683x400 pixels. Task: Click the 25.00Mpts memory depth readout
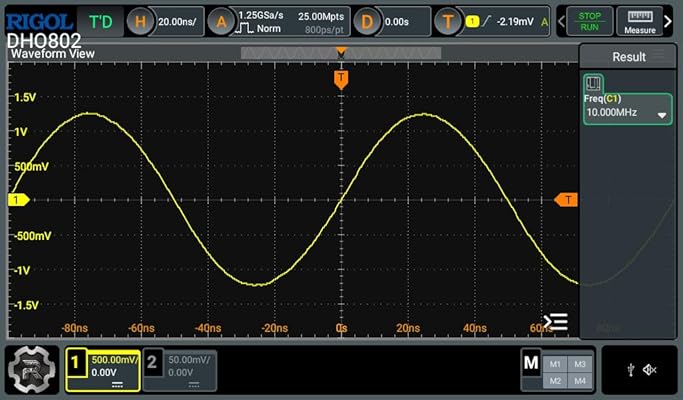[x=321, y=17]
